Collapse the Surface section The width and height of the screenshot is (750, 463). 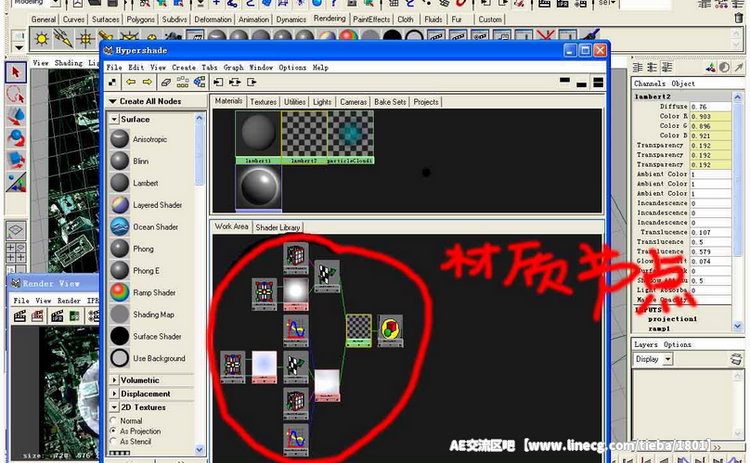pyautogui.click(x=114, y=119)
